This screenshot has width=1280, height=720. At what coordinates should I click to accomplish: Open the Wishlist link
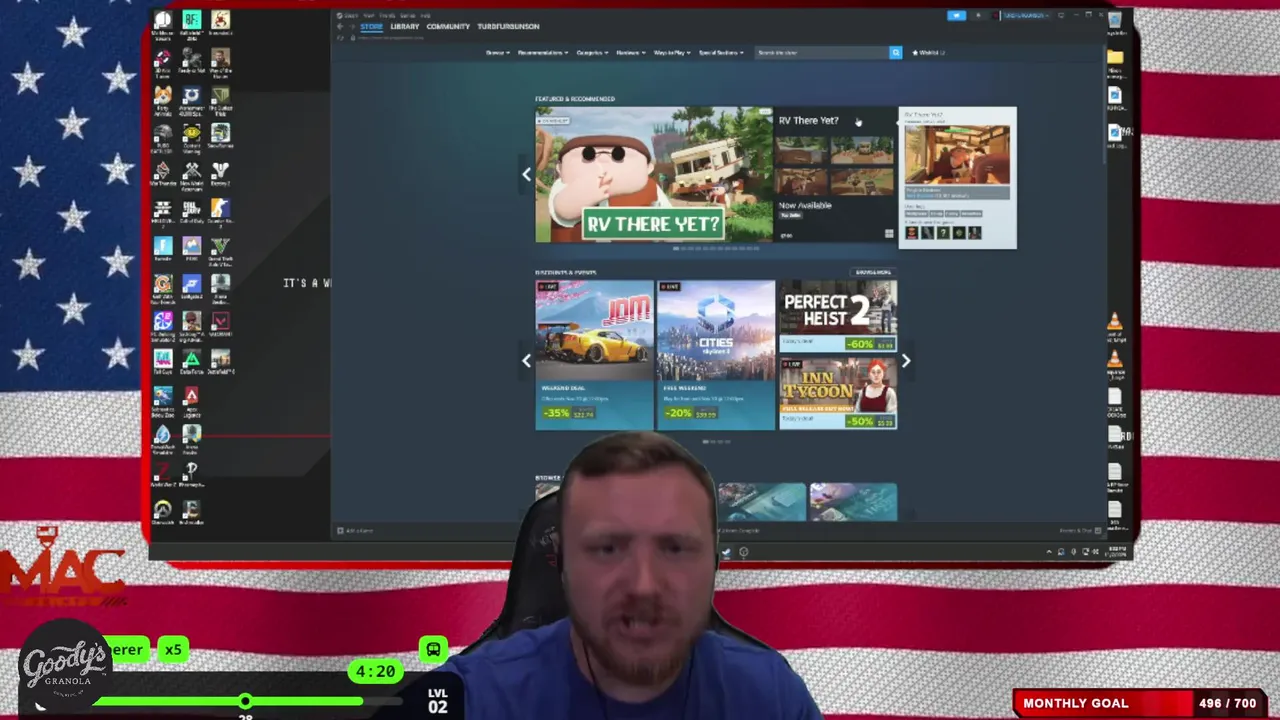[x=928, y=52]
